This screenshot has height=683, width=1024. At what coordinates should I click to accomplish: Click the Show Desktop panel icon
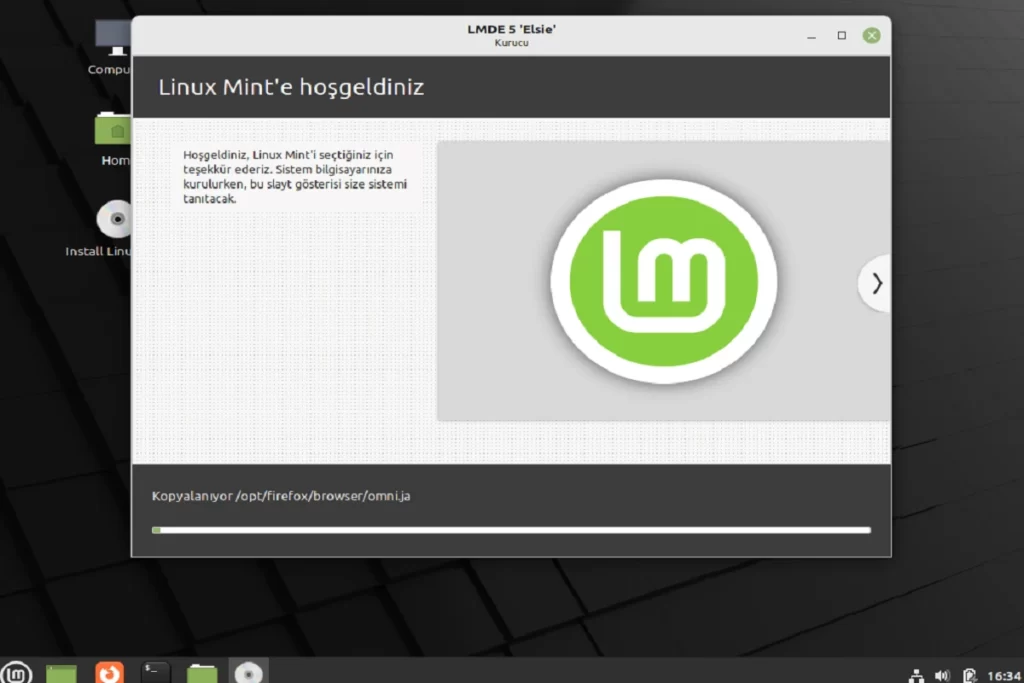click(x=62, y=672)
